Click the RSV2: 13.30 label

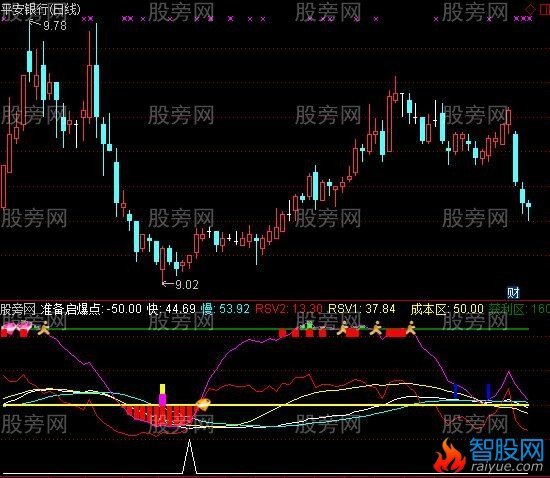click(x=289, y=309)
